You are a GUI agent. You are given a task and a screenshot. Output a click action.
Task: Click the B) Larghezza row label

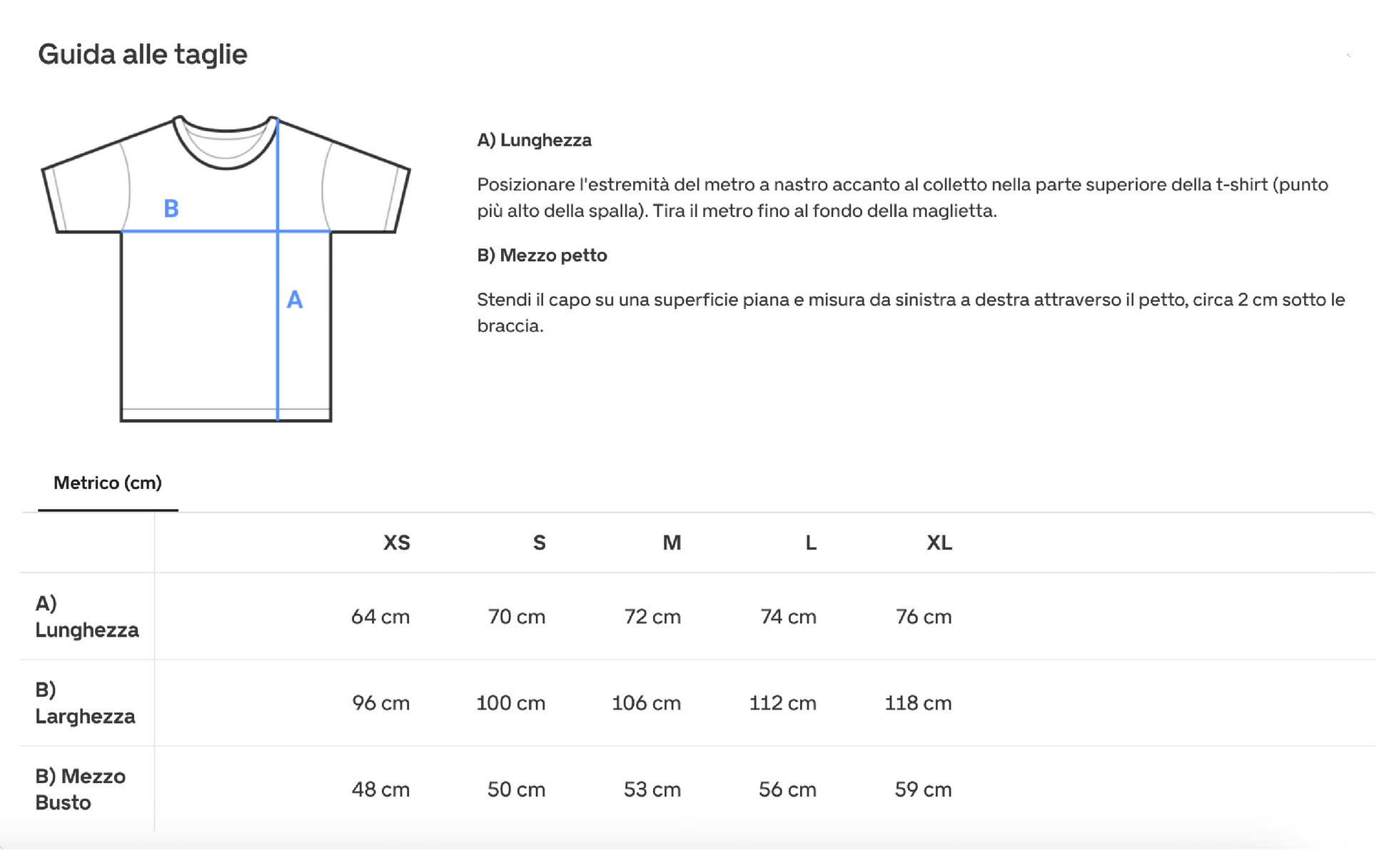(x=85, y=703)
